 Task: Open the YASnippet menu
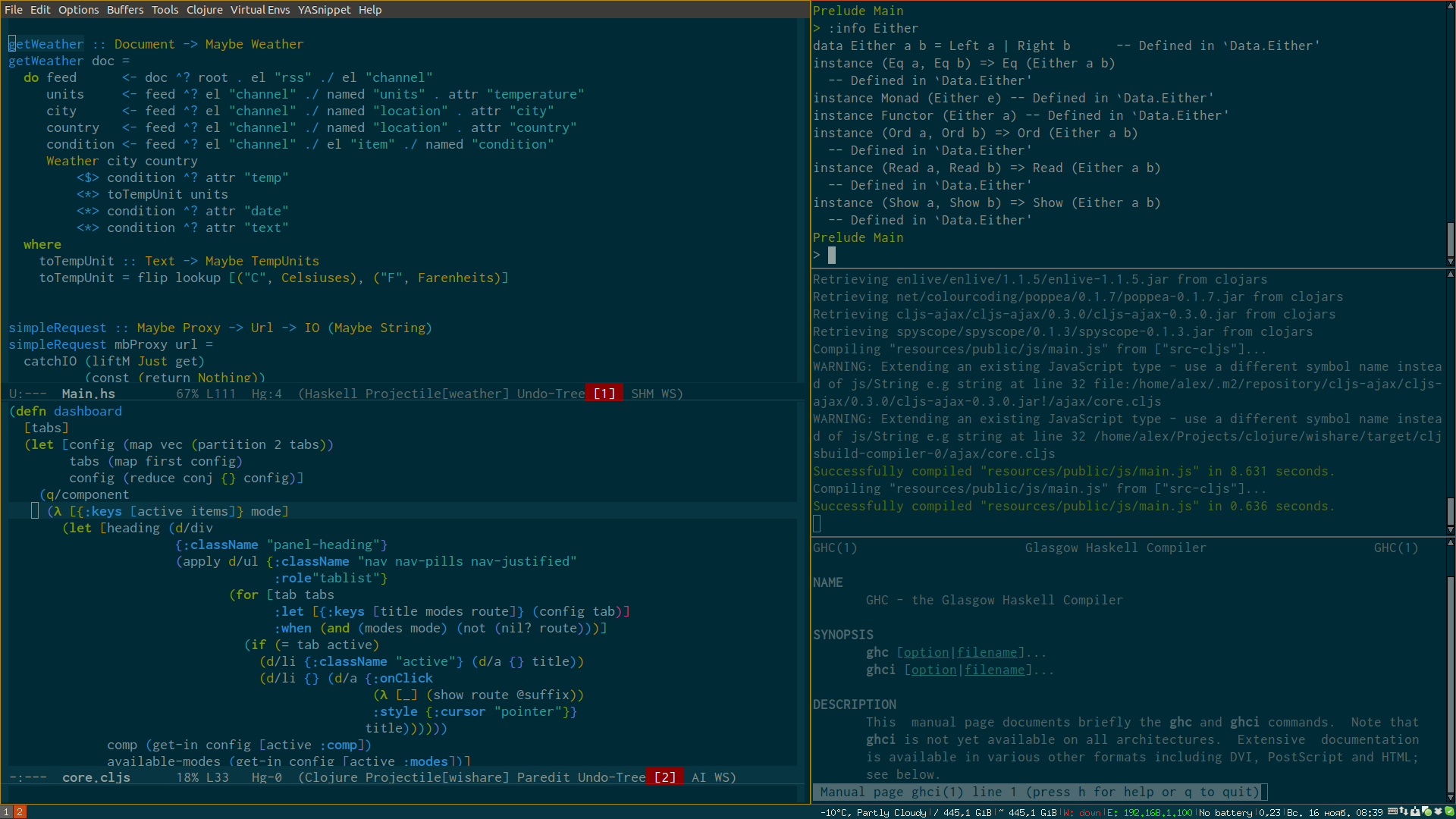pos(324,10)
